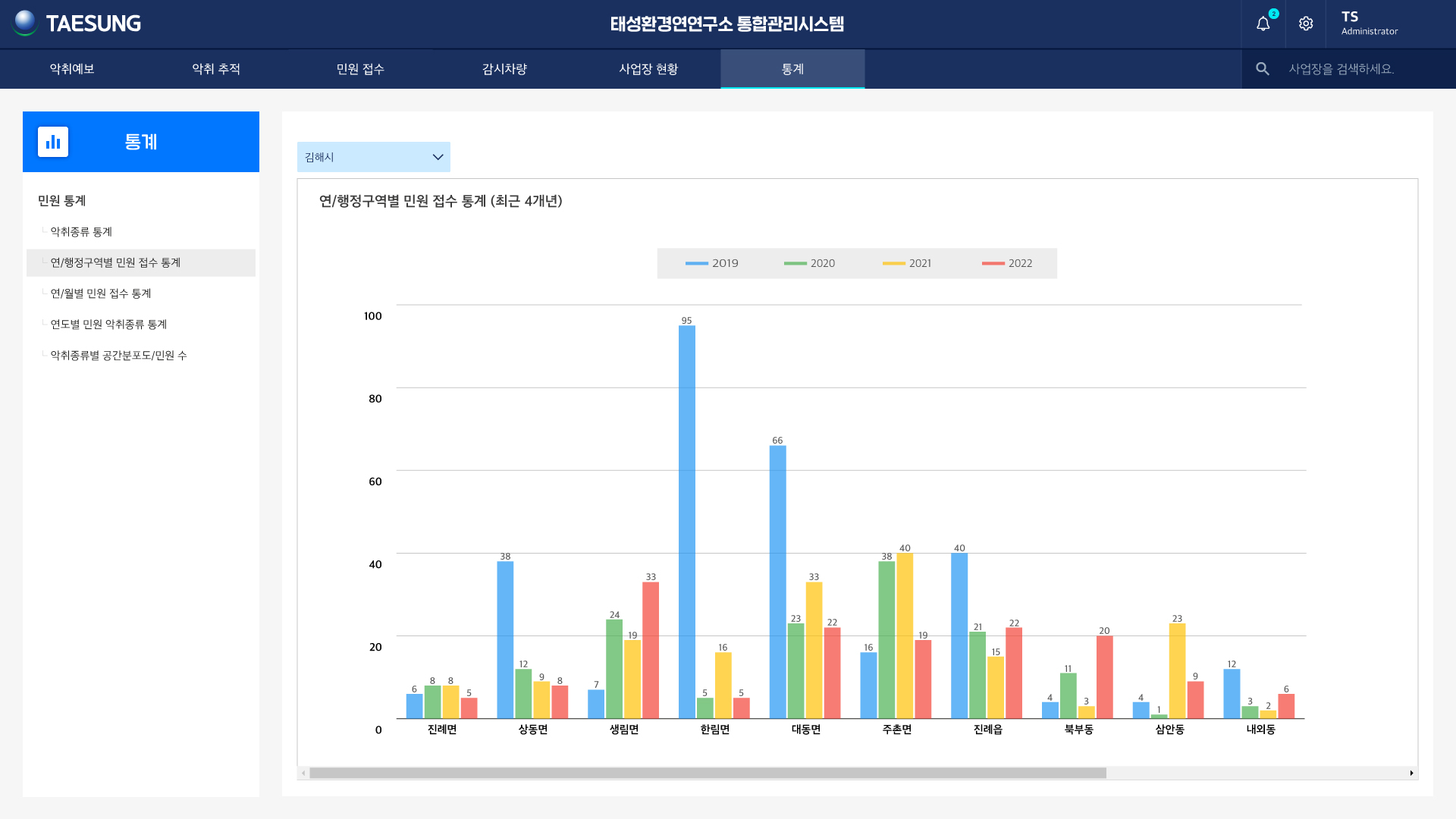The height and width of the screenshot is (819, 1456).
Task: Click the scrollbar left arrow
Action: click(x=303, y=773)
